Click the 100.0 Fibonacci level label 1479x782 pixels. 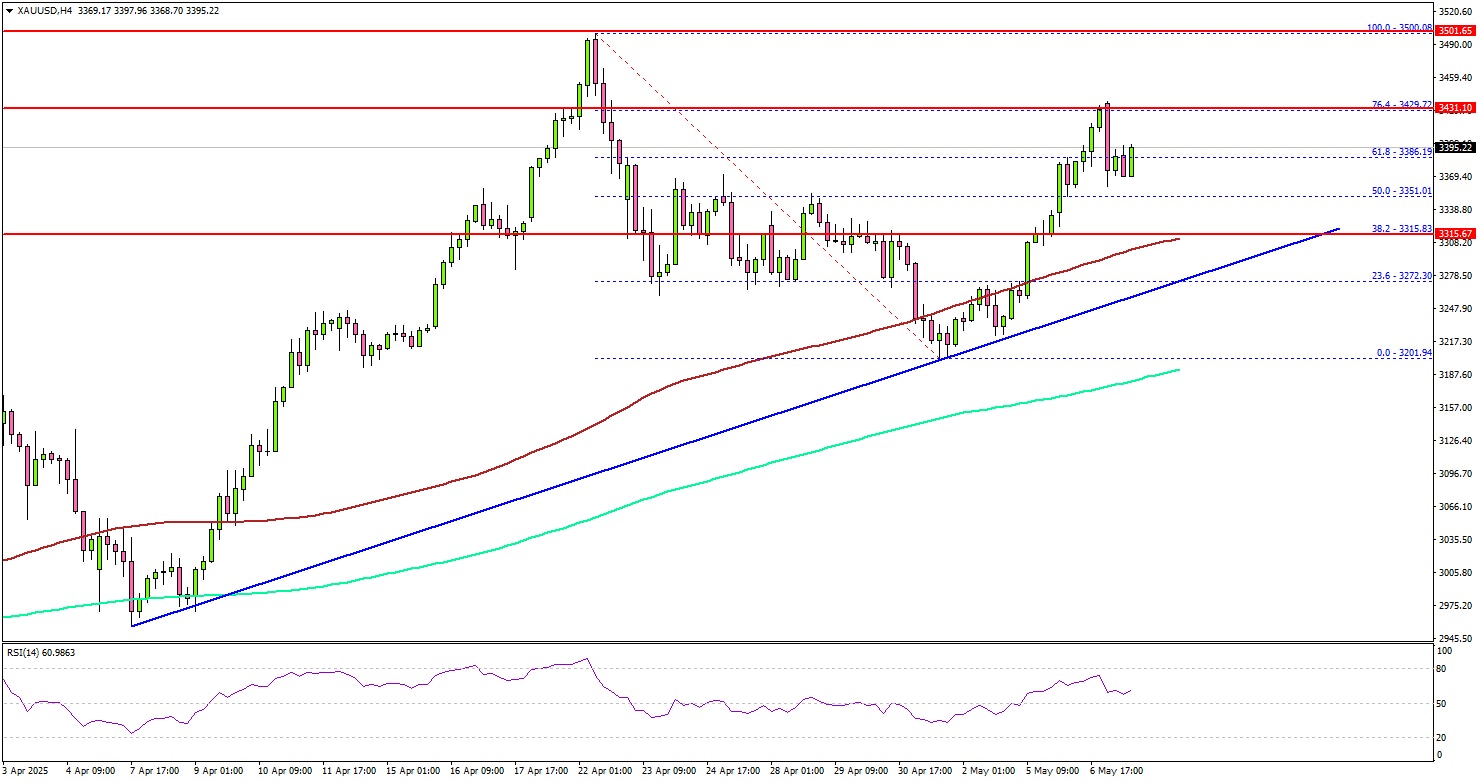[1398, 27]
